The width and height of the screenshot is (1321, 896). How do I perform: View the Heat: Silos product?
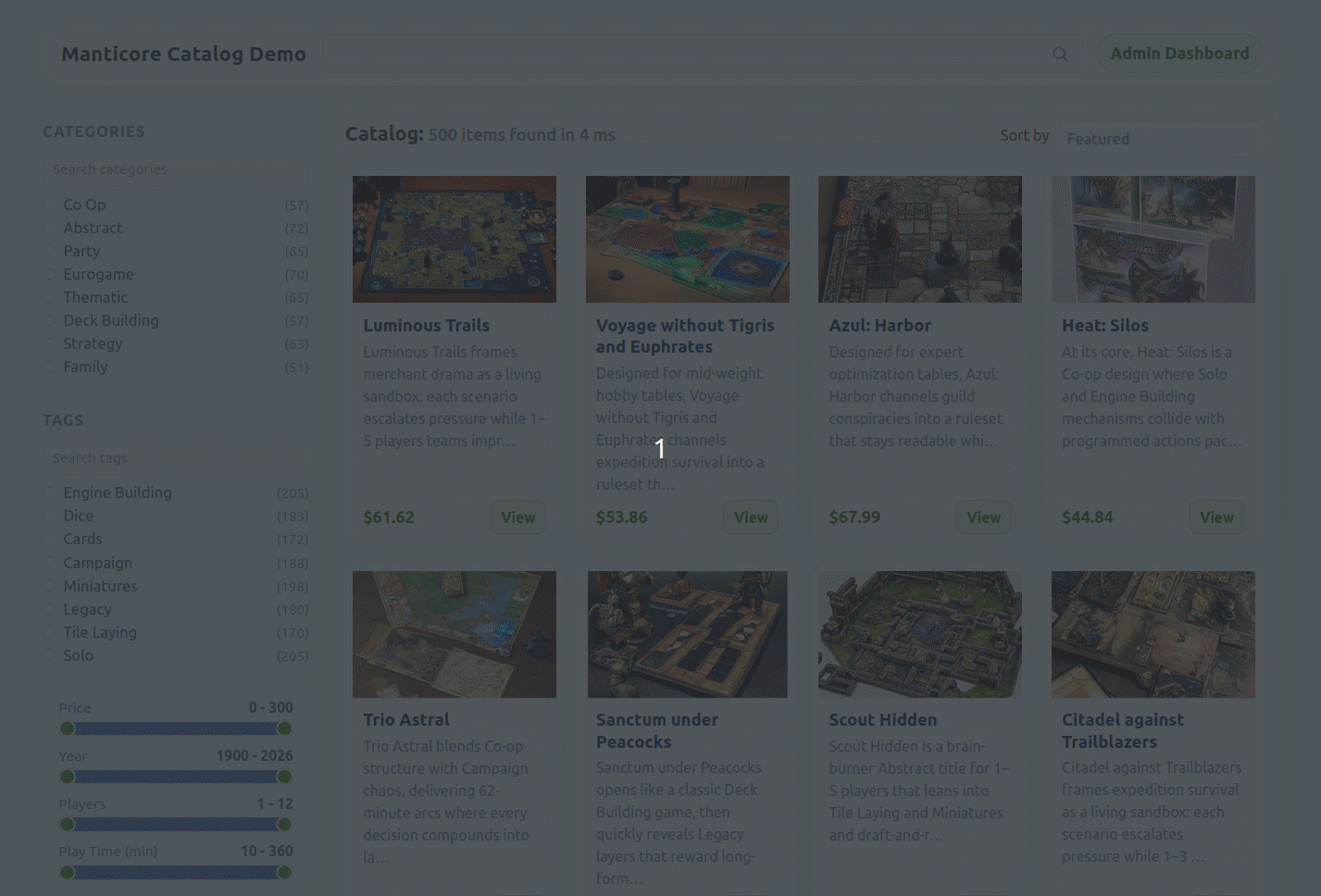(1216, 517)
